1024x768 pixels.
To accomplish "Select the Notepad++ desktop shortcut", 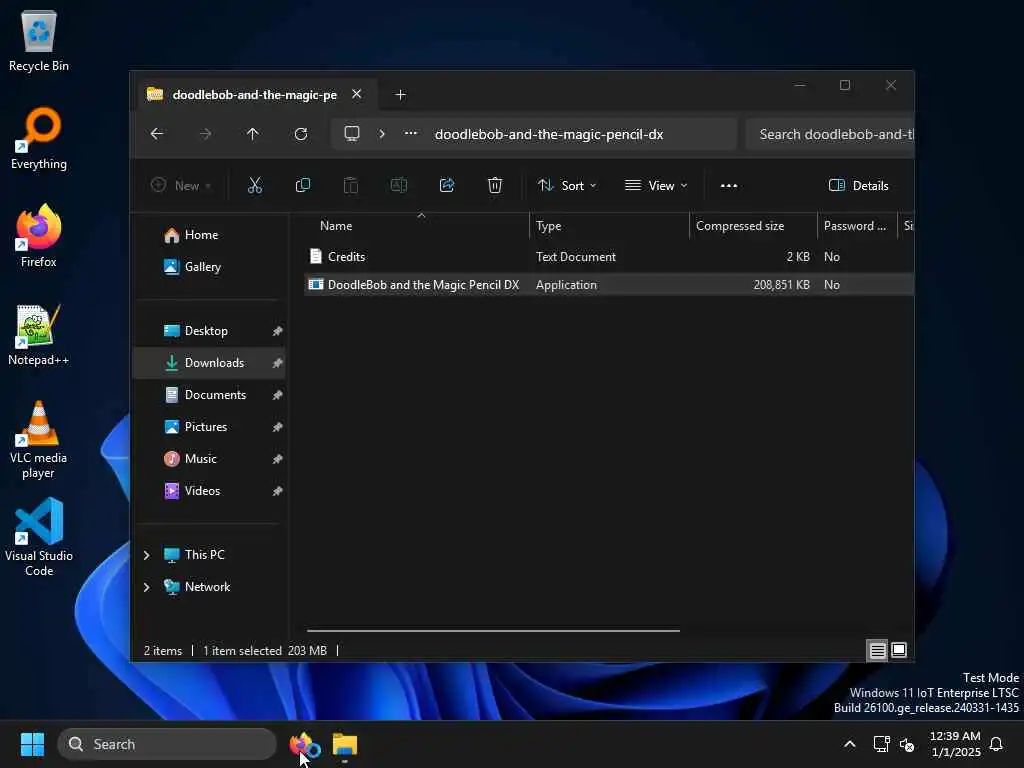I will 39,334.
